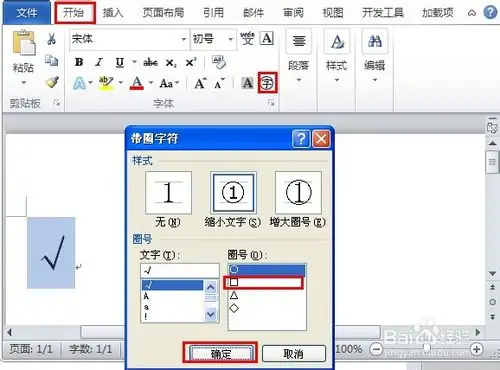Expand text effects dropdown arrow
The width and height of the screenshot is (500, 370).
91,83
